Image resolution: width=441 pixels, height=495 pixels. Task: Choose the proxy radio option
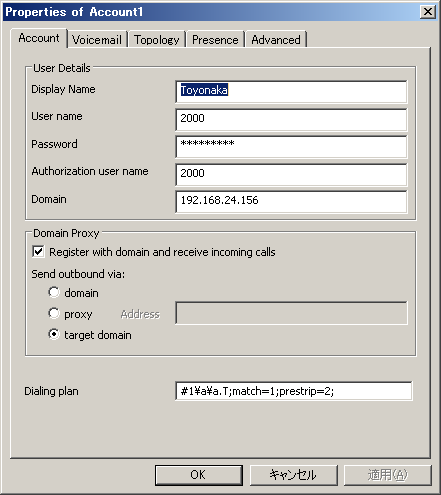(54, 313)
